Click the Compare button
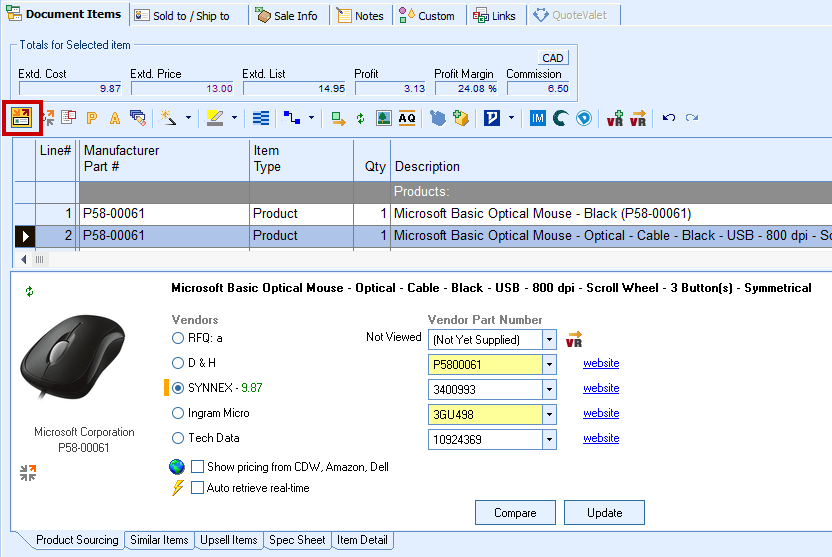832x557 pixels. tap(515, 512)
